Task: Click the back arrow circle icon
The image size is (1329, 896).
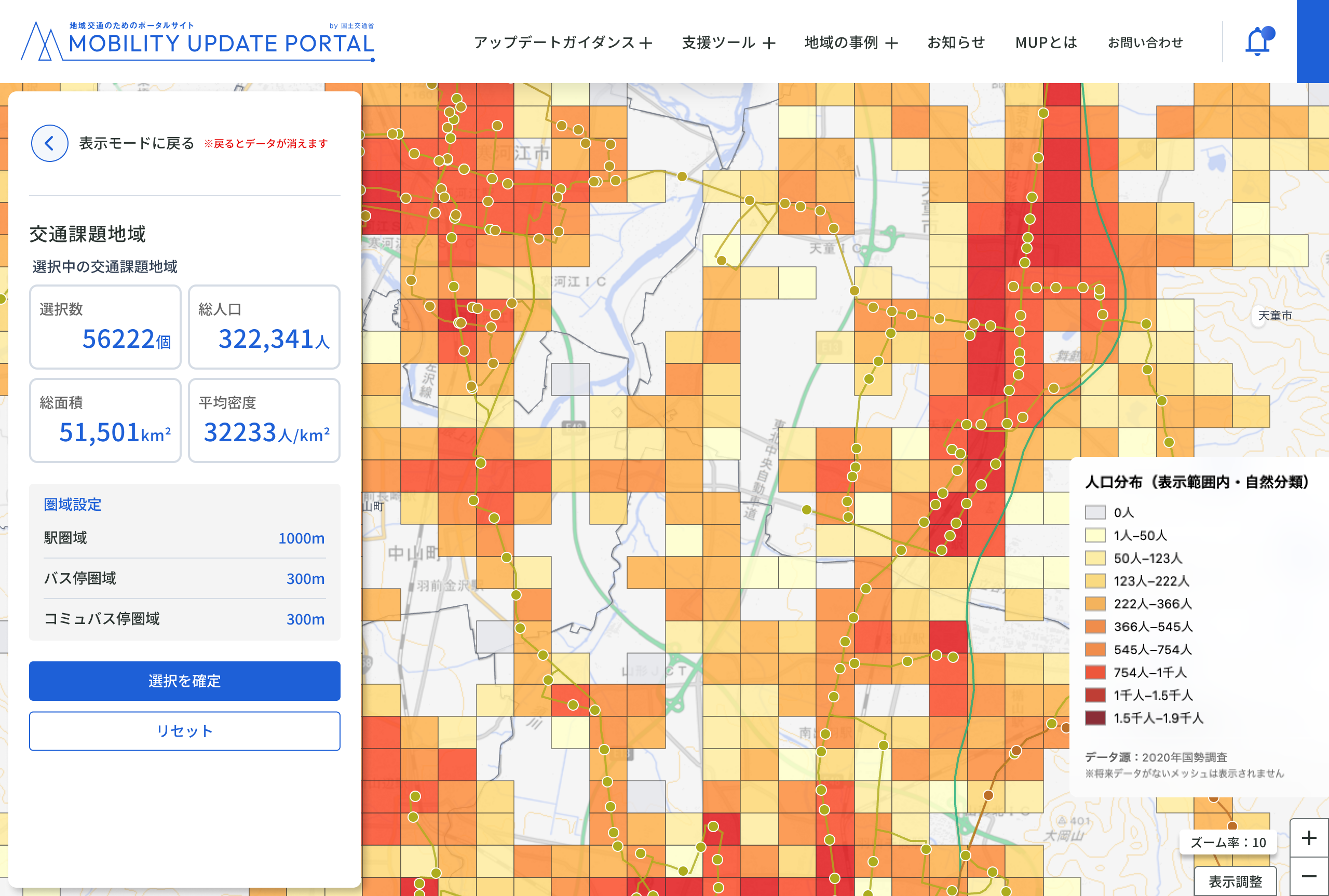Action: 50,143
